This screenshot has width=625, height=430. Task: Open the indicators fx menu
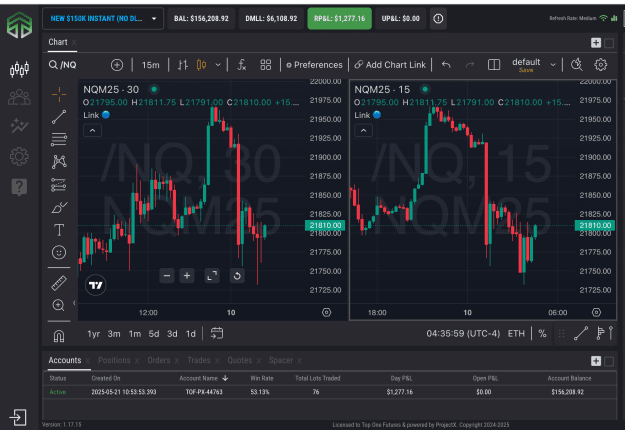pos(242,65)
